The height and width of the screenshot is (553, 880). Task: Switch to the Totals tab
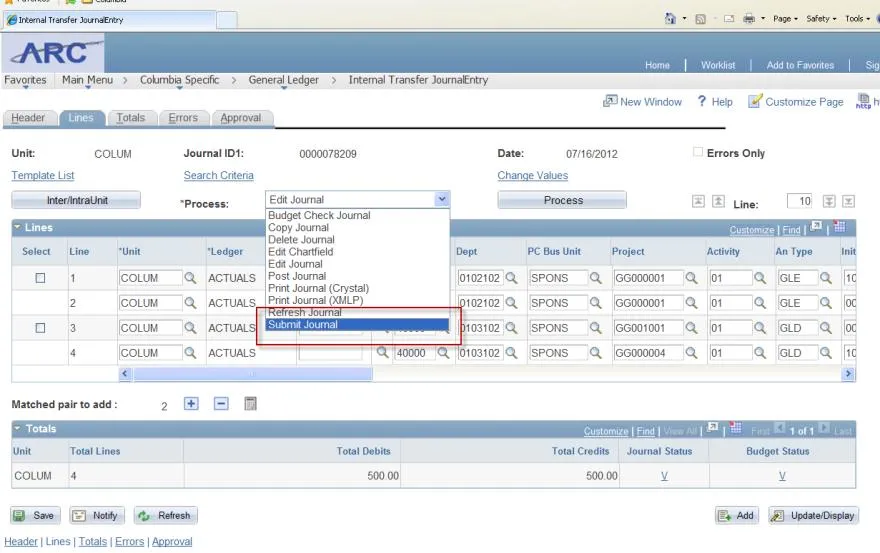click(x=131, y=118)
